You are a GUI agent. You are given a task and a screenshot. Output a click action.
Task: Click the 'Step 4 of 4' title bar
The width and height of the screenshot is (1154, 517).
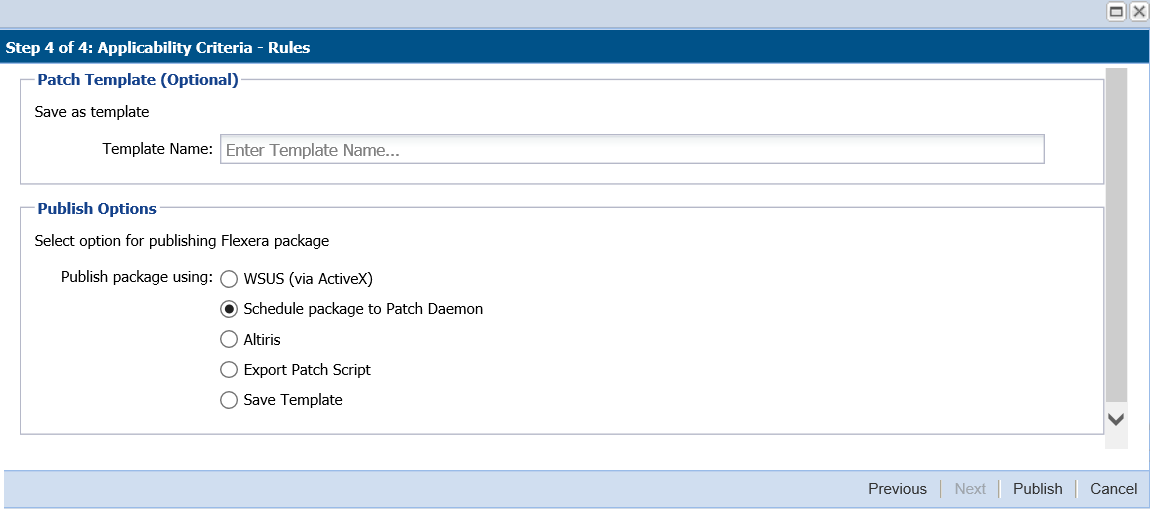tap(158, 48)
